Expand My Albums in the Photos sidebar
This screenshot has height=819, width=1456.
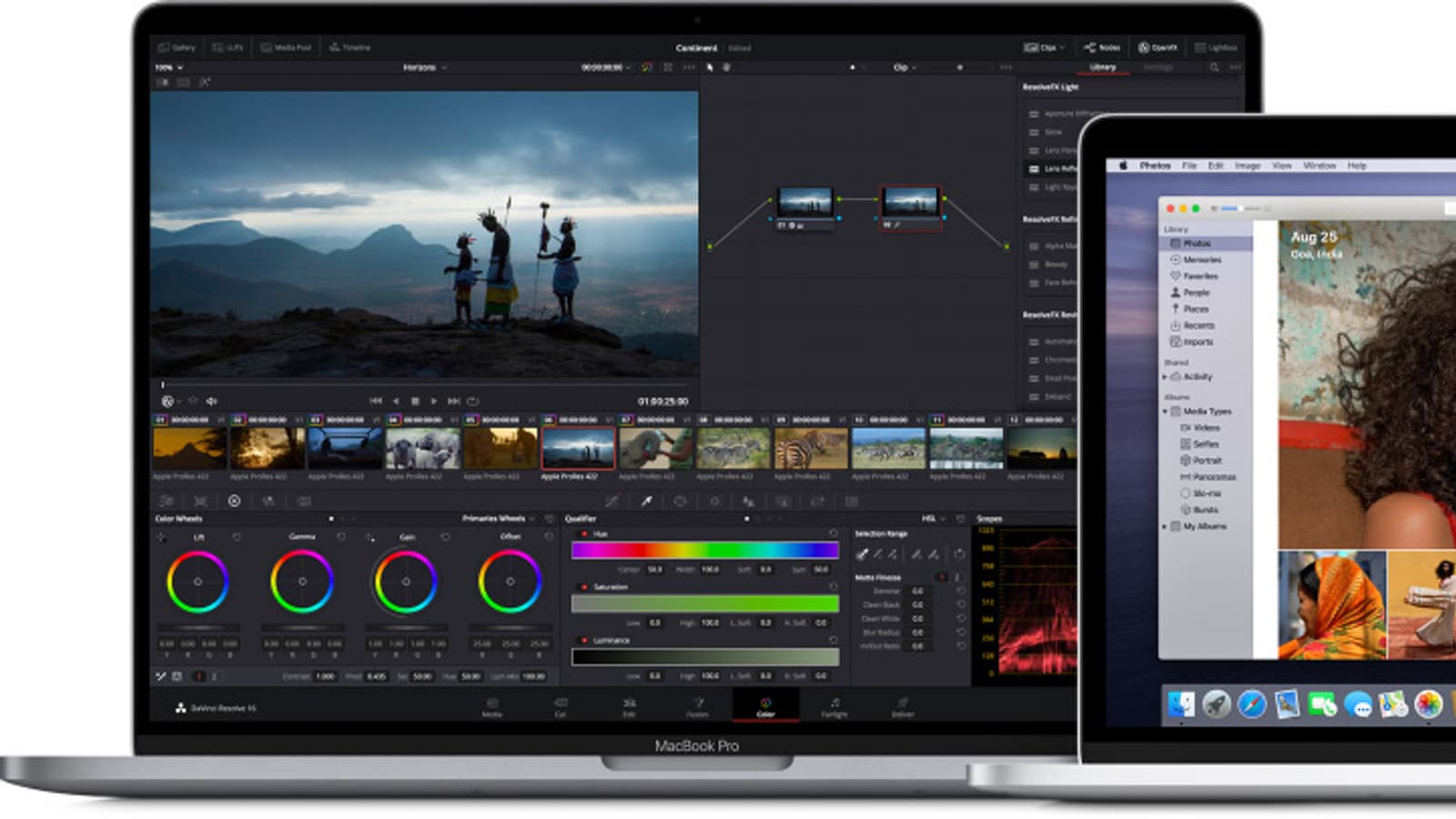1165,526
